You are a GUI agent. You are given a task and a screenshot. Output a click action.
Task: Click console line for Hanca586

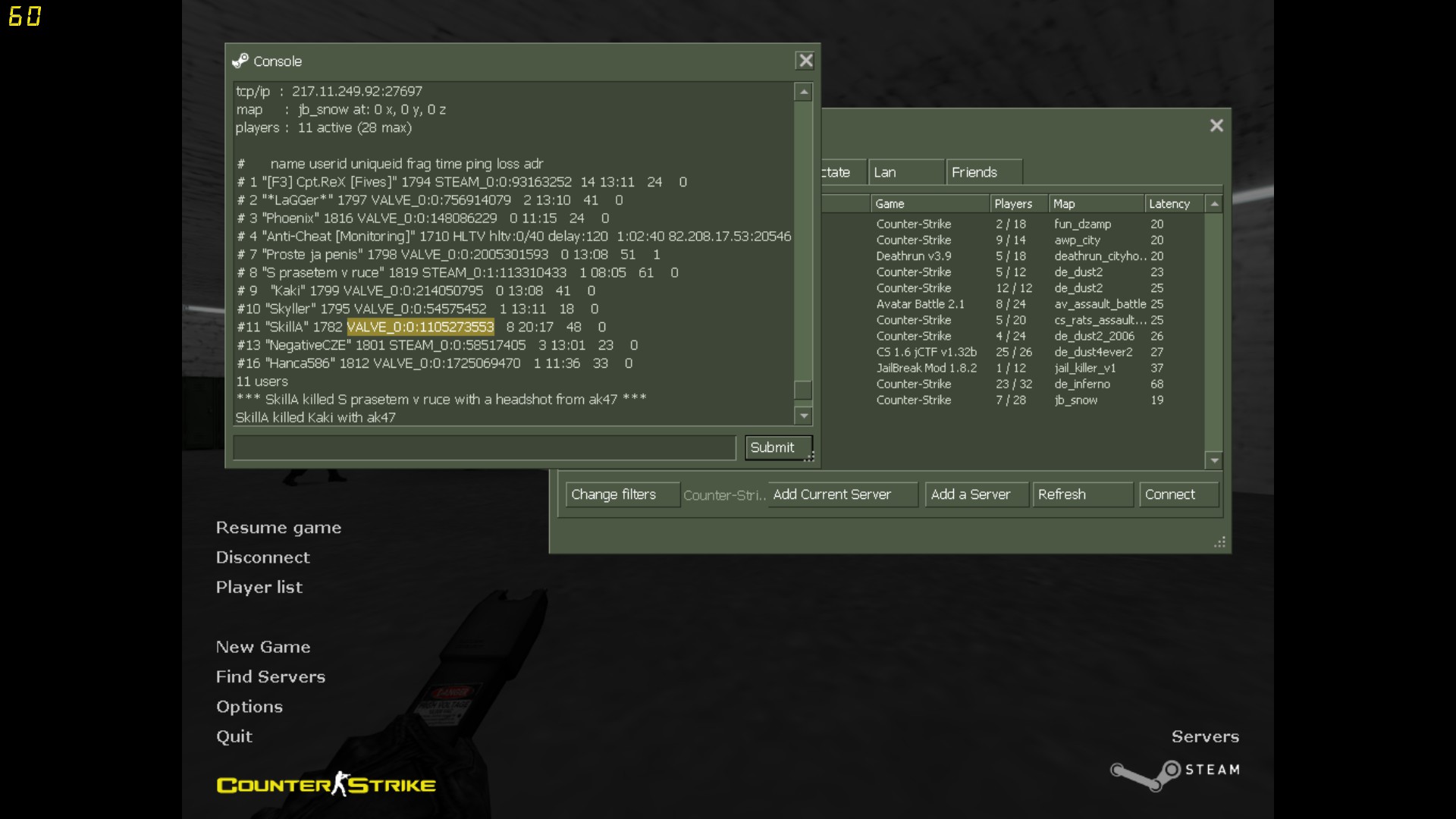click(435, 363)
